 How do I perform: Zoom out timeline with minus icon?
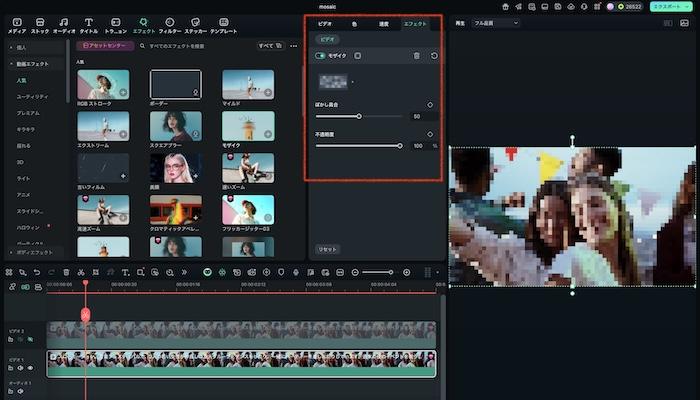tap(355, 272)
